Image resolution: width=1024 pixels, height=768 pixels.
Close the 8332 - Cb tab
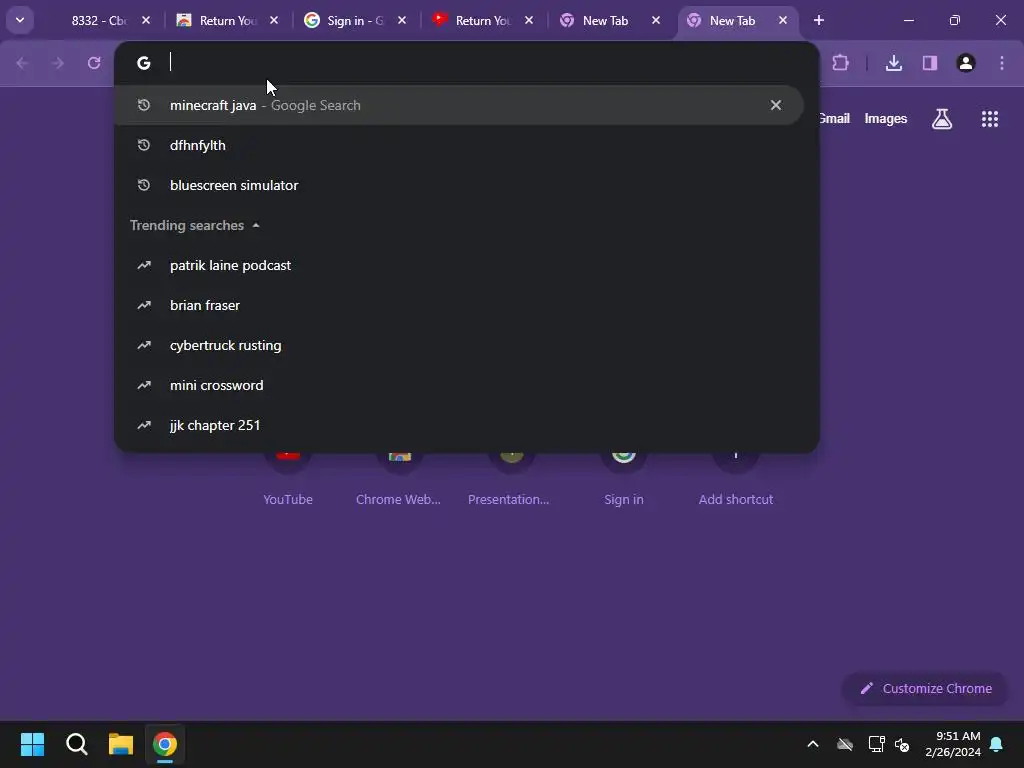coord(146,20)
